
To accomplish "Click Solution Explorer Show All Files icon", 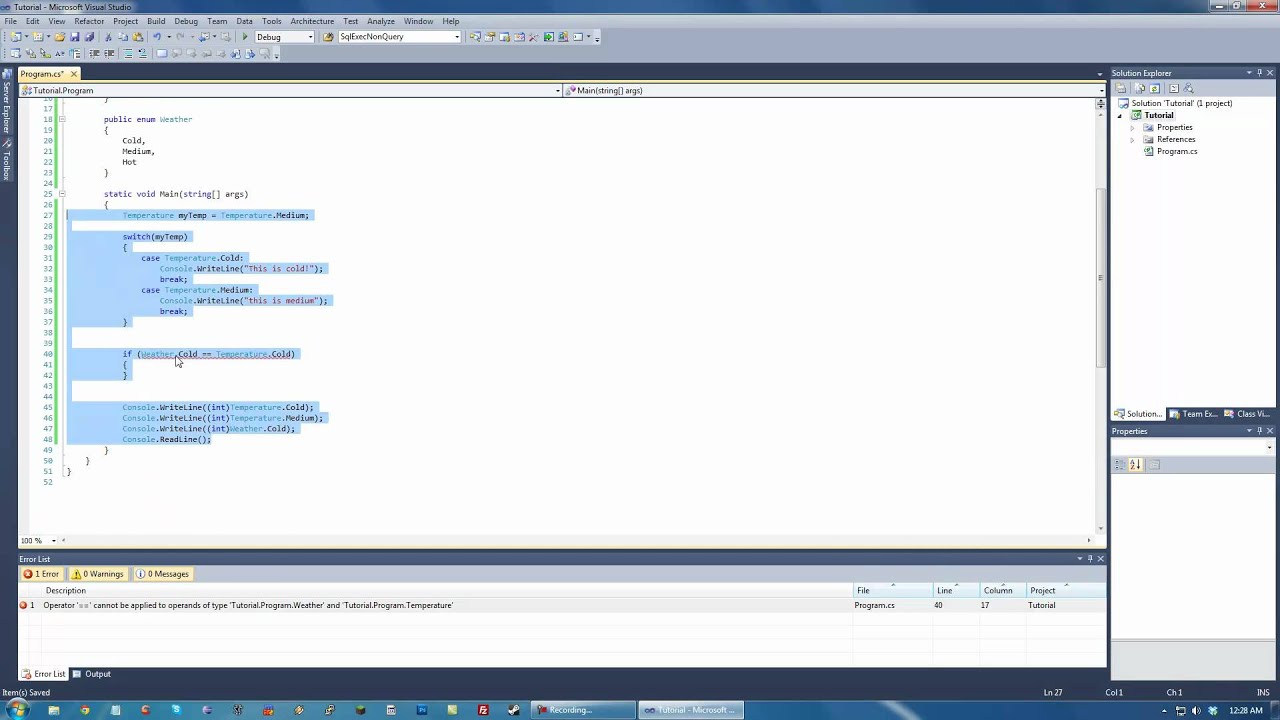I will coord(1140,88).
